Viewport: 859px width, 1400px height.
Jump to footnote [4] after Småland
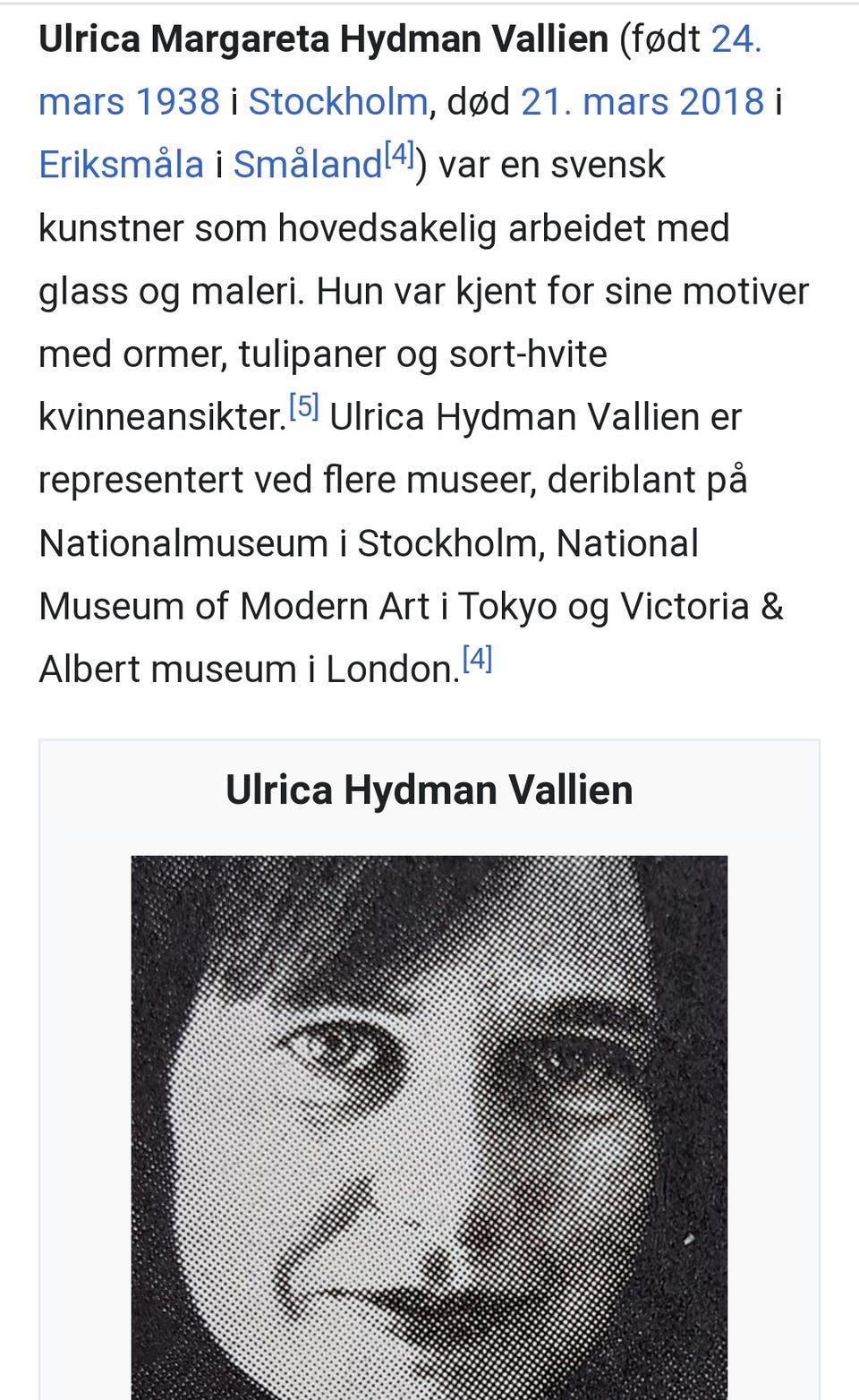tap(399, 155)
